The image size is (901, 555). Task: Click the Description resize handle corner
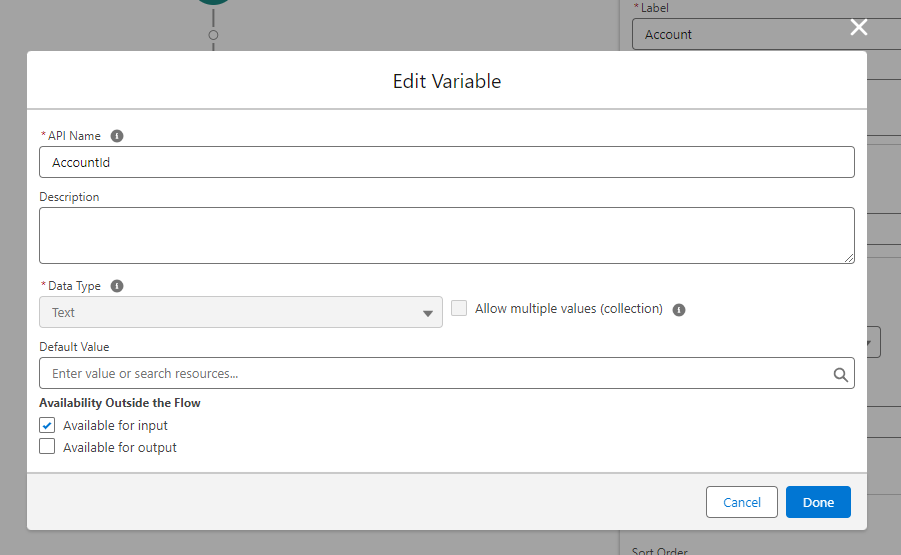pos(849,258)
